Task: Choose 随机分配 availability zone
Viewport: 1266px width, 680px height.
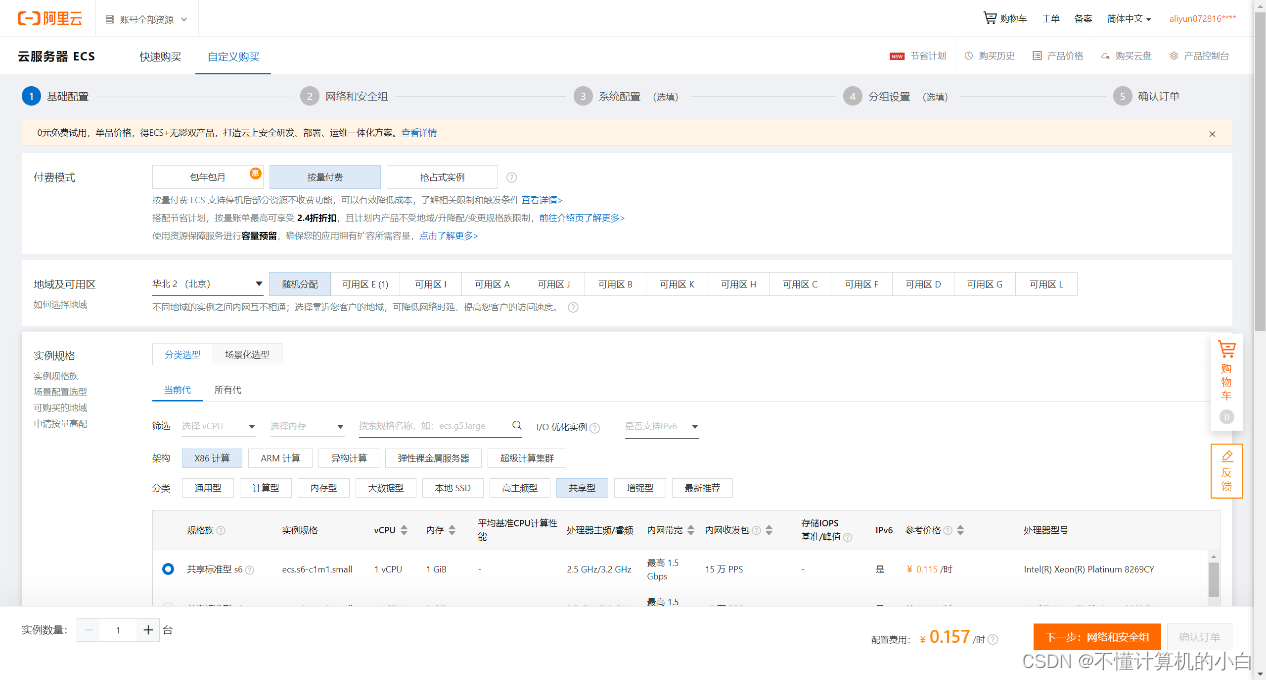Action: pyautogui.click(x=299, y=284)
